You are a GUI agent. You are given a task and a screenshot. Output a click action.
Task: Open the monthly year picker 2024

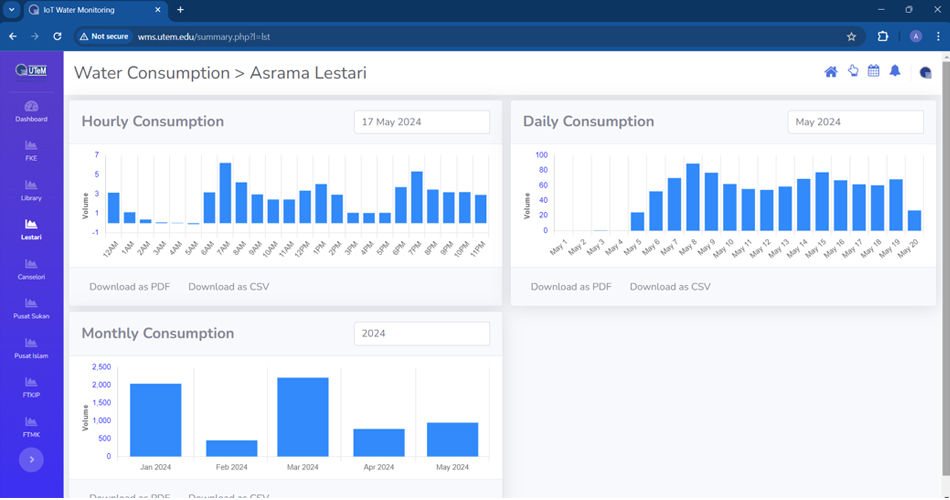[x=421, y=334]
